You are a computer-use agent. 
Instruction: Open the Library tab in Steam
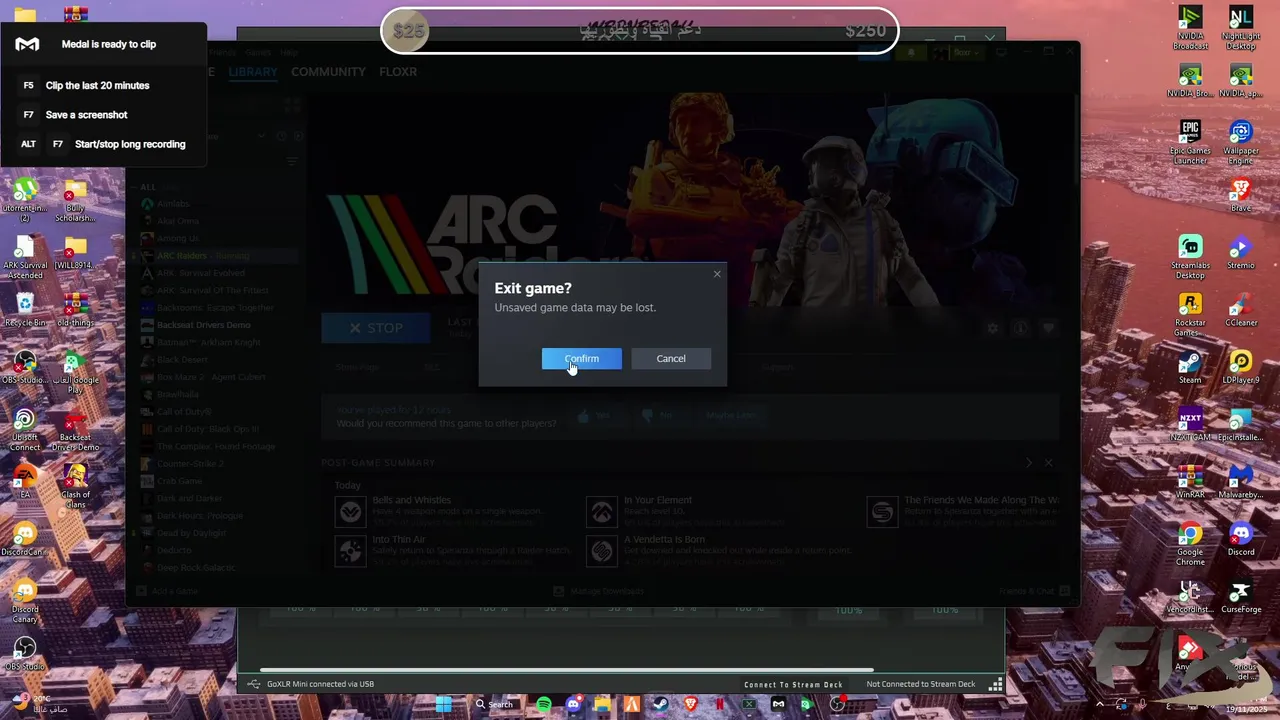253,72
